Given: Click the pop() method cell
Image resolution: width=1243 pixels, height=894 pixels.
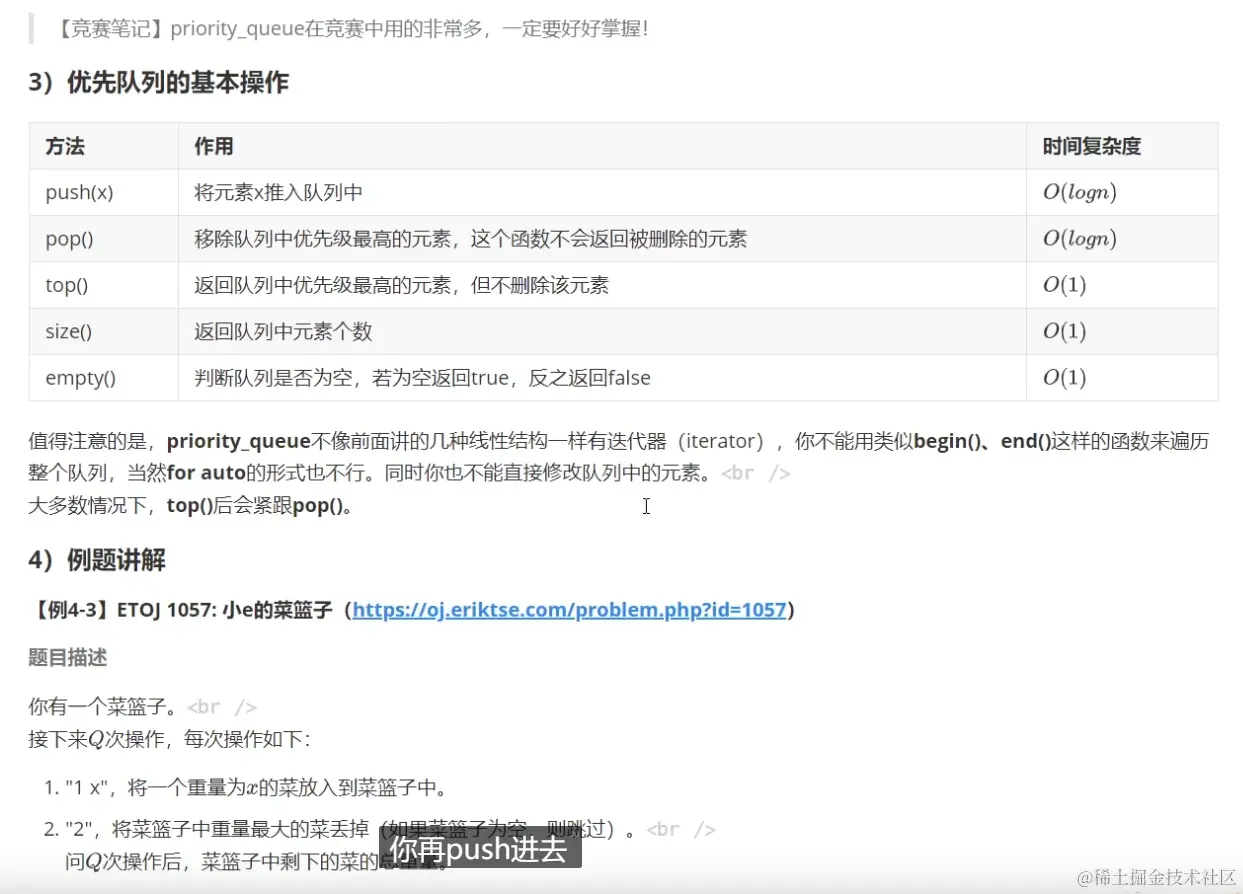Looking at the screenshot, I should (x=104, y=239).
